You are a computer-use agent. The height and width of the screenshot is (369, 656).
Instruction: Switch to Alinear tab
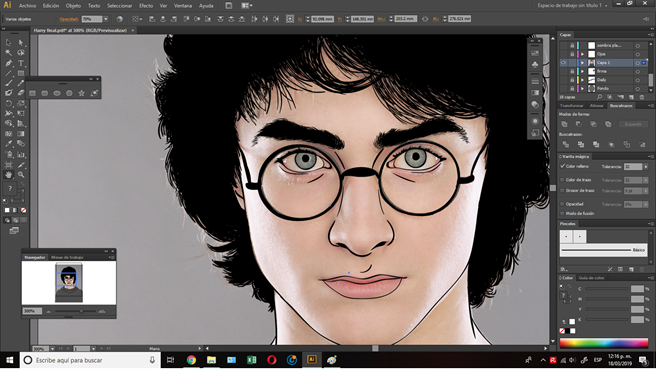(x=596, y=105)
